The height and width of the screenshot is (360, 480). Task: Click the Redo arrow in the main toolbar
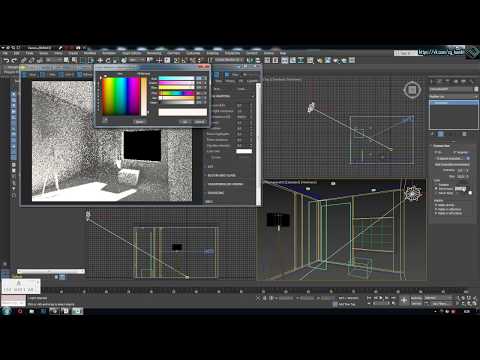point(14,60)
